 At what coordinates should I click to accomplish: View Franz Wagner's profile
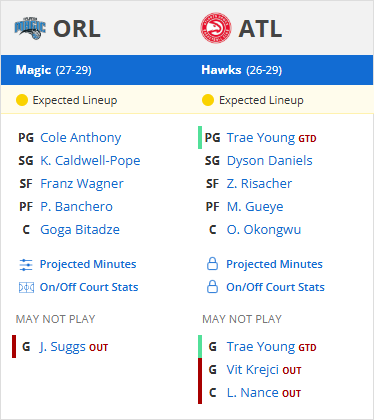(82, 184)
